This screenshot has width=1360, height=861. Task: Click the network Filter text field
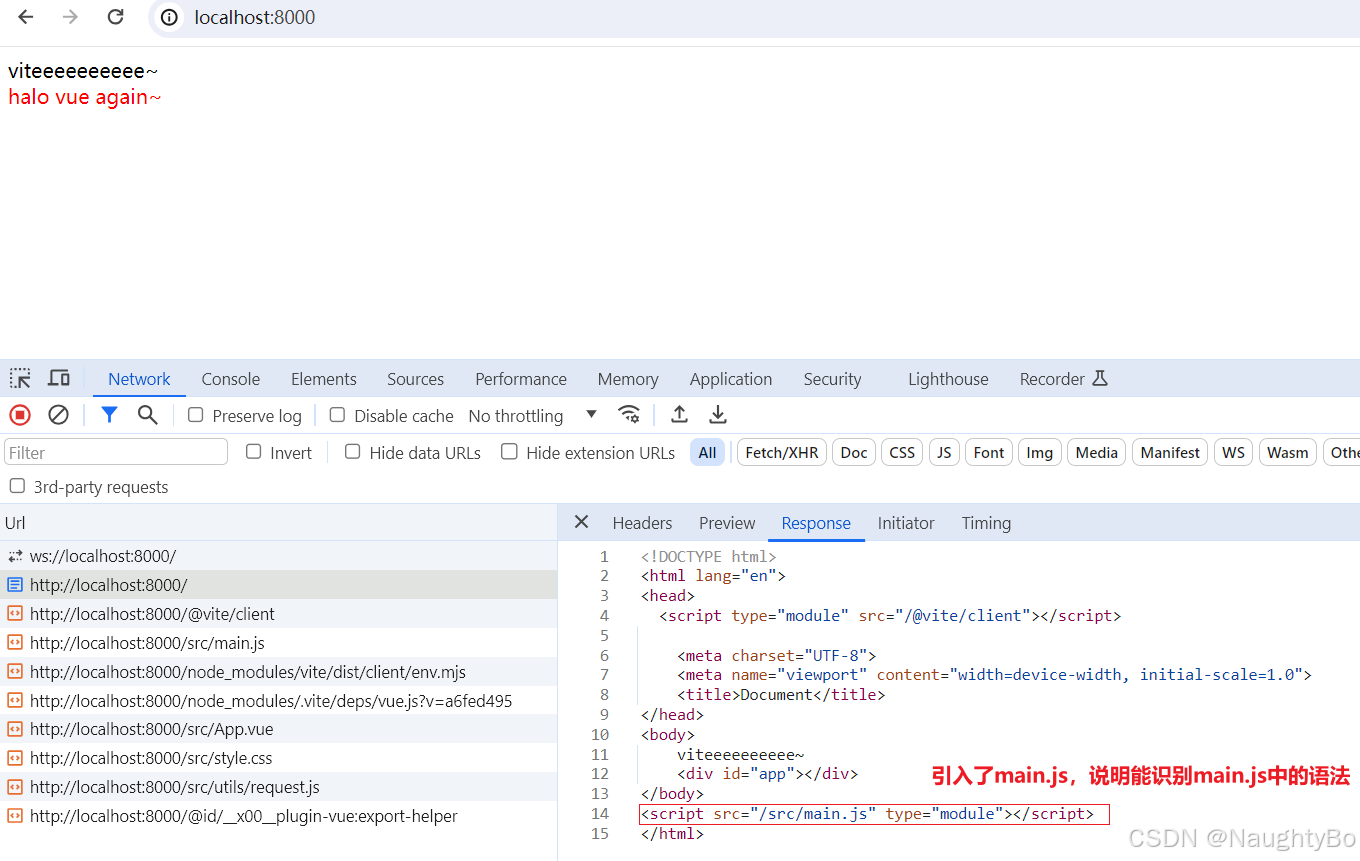pos(116,452)
